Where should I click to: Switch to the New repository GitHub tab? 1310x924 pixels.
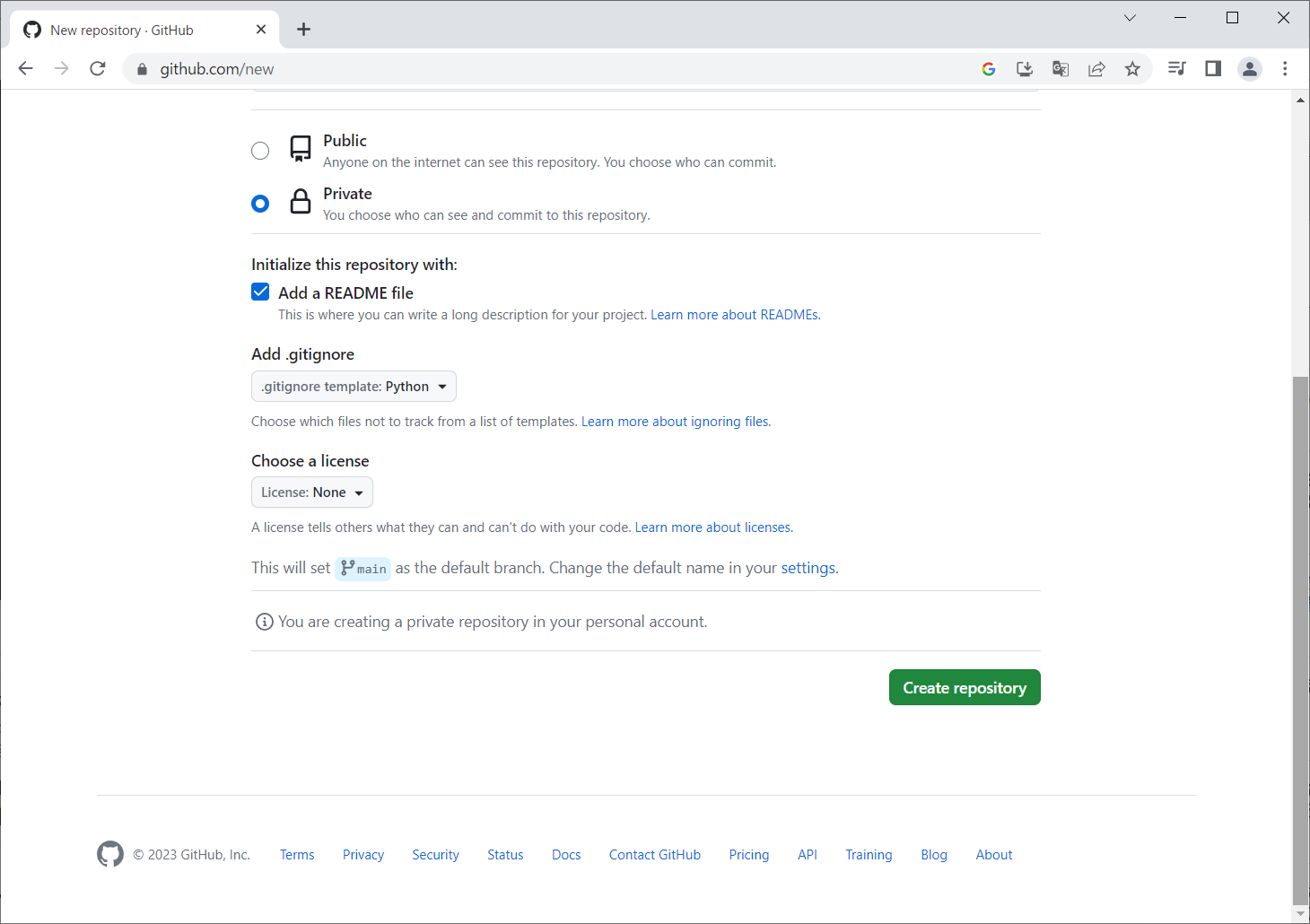click(x=135, y=30)
